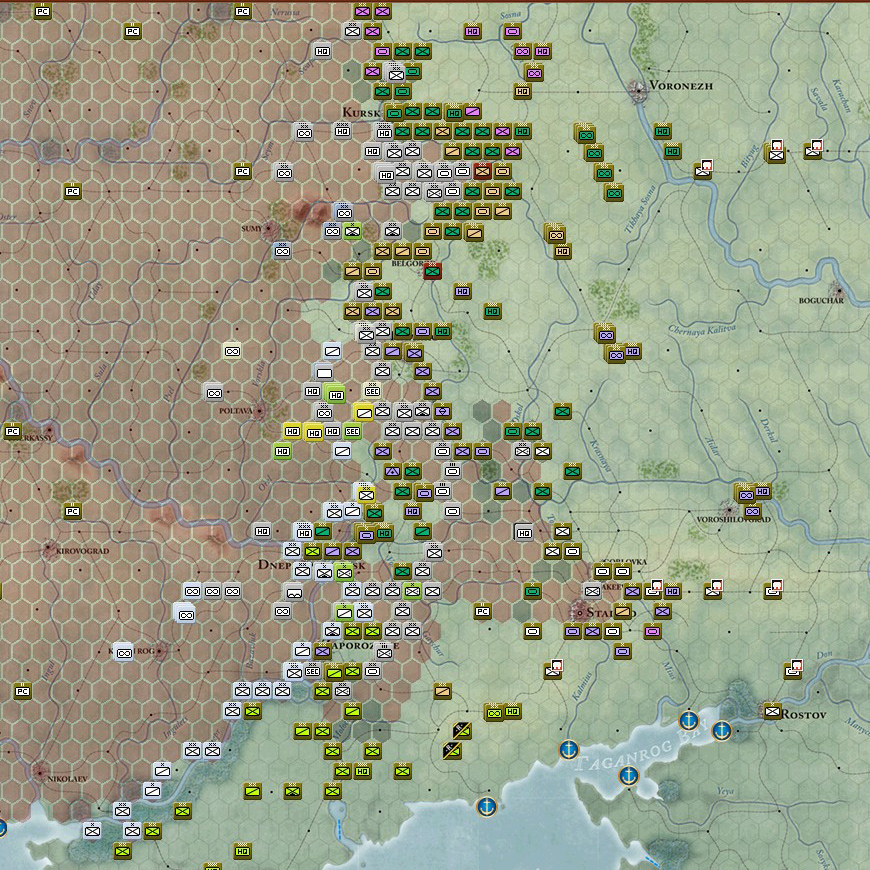
Task: Click the Voronezh city marker
Action: 638,90
